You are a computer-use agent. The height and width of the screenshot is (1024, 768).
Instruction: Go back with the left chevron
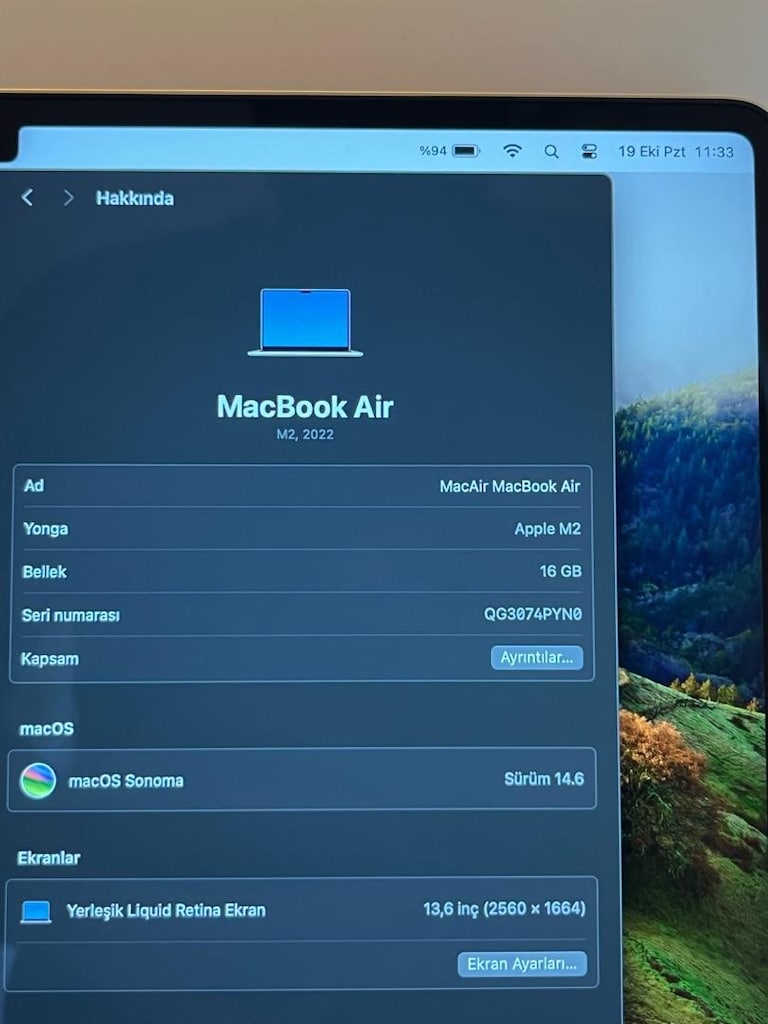[x=27, y=197]
